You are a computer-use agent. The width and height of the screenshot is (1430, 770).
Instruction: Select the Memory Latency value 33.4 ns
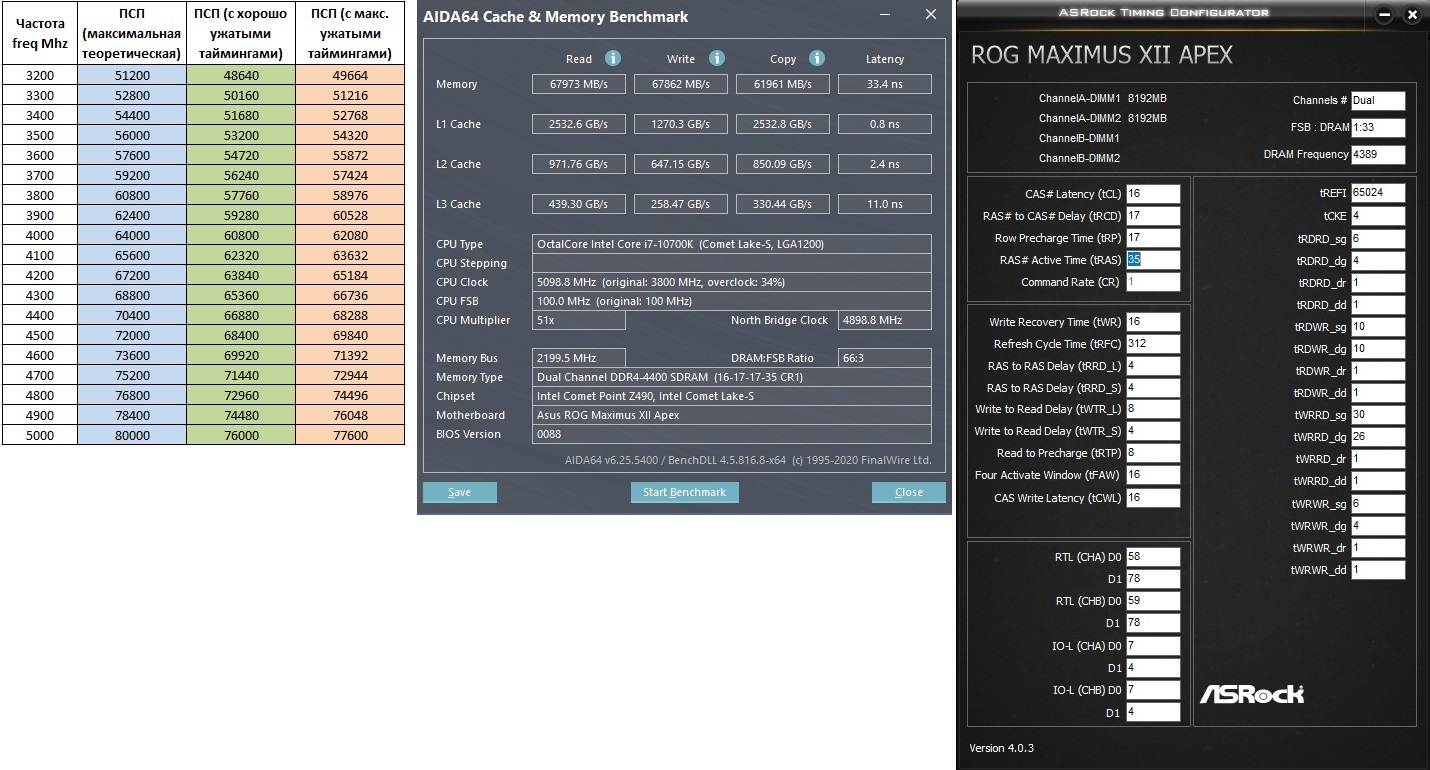[885, 84]
